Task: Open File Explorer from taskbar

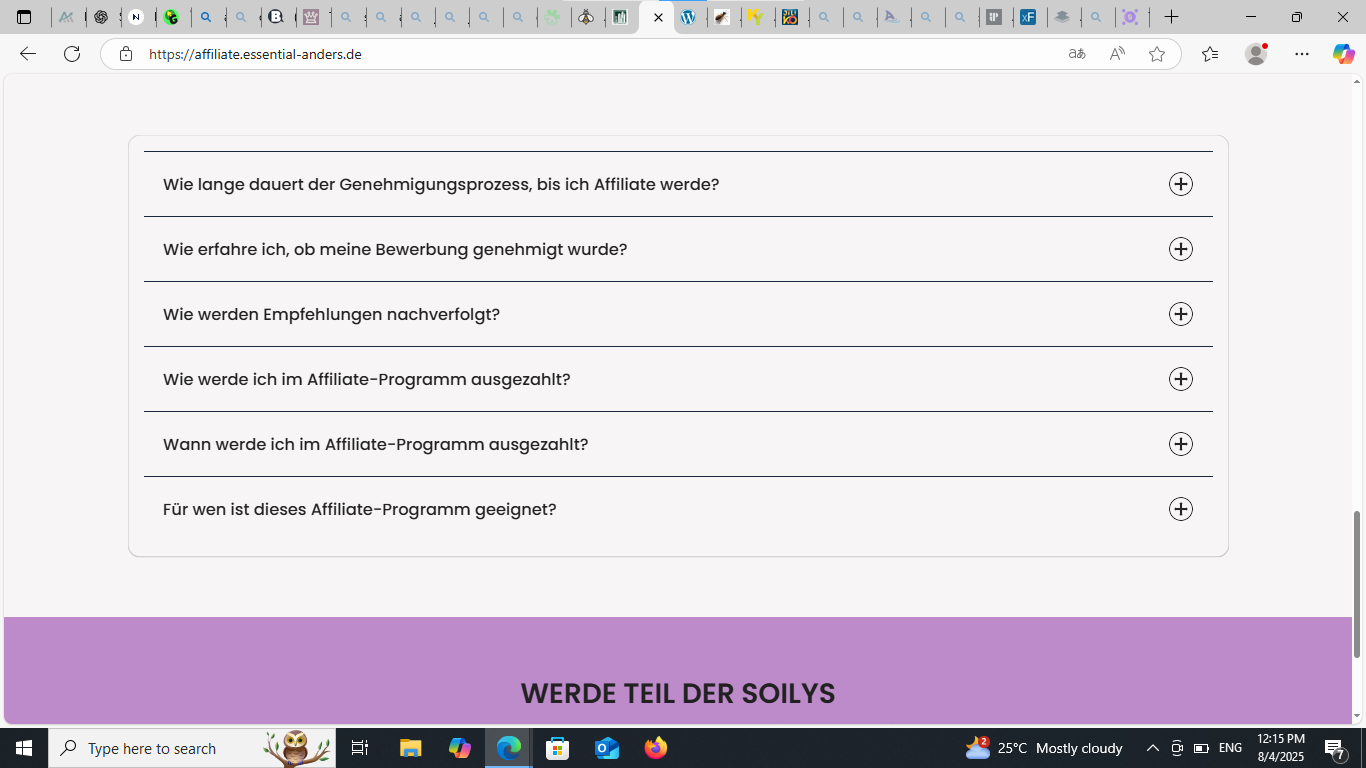Action: pyautogui.click(x=411, y=748)
